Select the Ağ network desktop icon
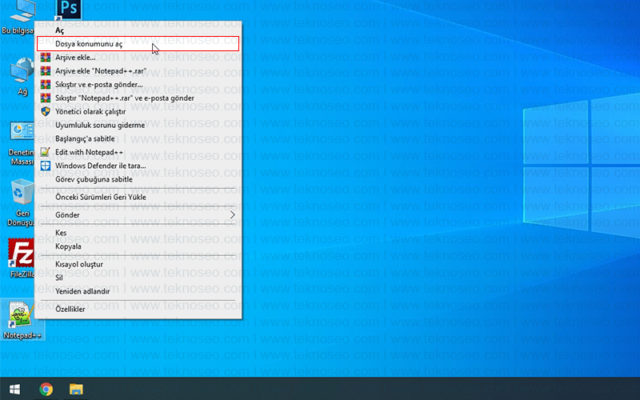 (x=21, y=77)
